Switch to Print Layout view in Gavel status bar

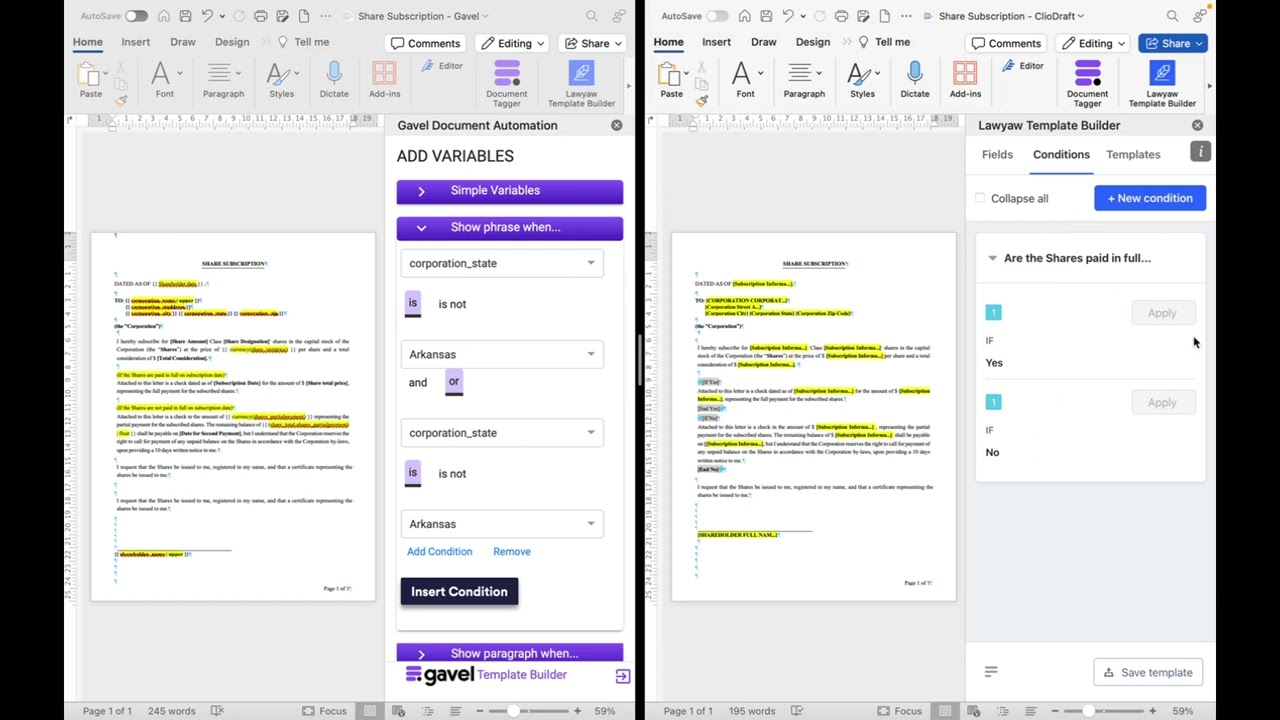(370, 711)
